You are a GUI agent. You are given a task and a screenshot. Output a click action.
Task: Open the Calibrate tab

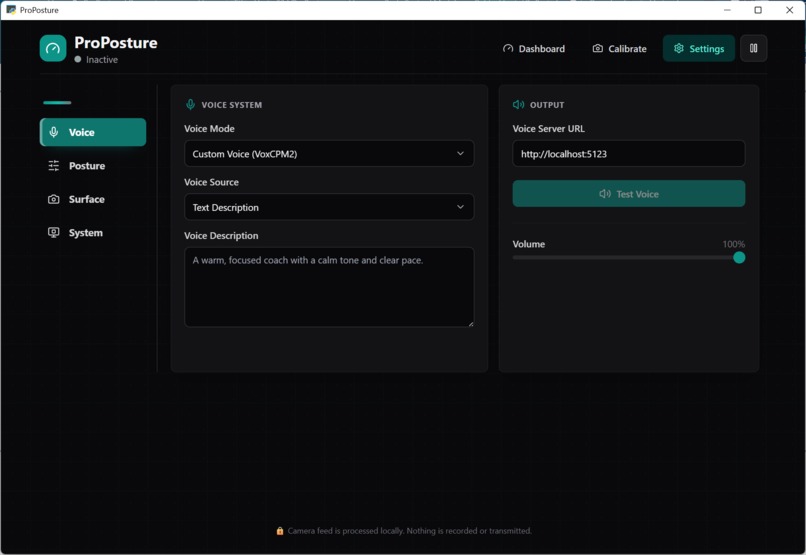tap(619, 48)
